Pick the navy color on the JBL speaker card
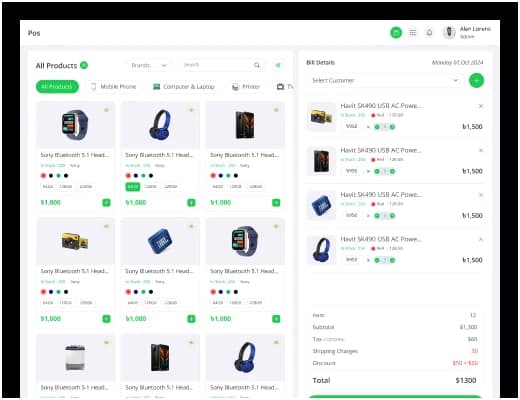The height and width of the screenshot is (400, 520). 136,292
